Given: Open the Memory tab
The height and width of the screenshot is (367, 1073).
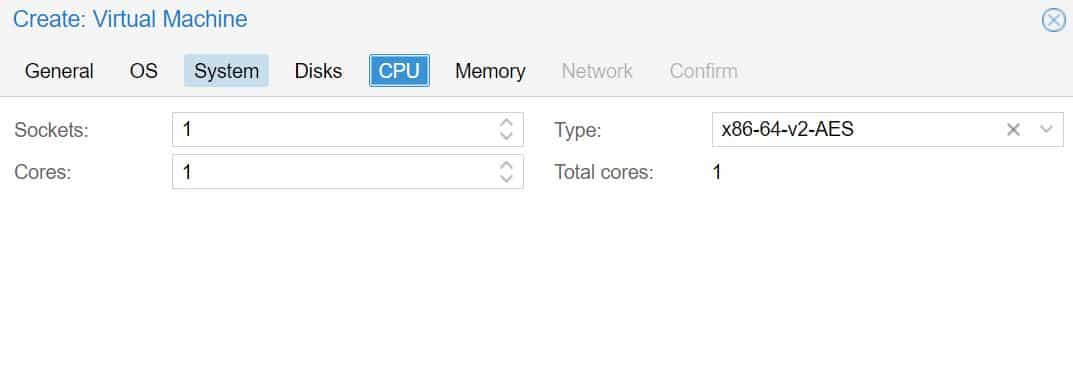Looking at the screenshot, I should tap(490, 71).
